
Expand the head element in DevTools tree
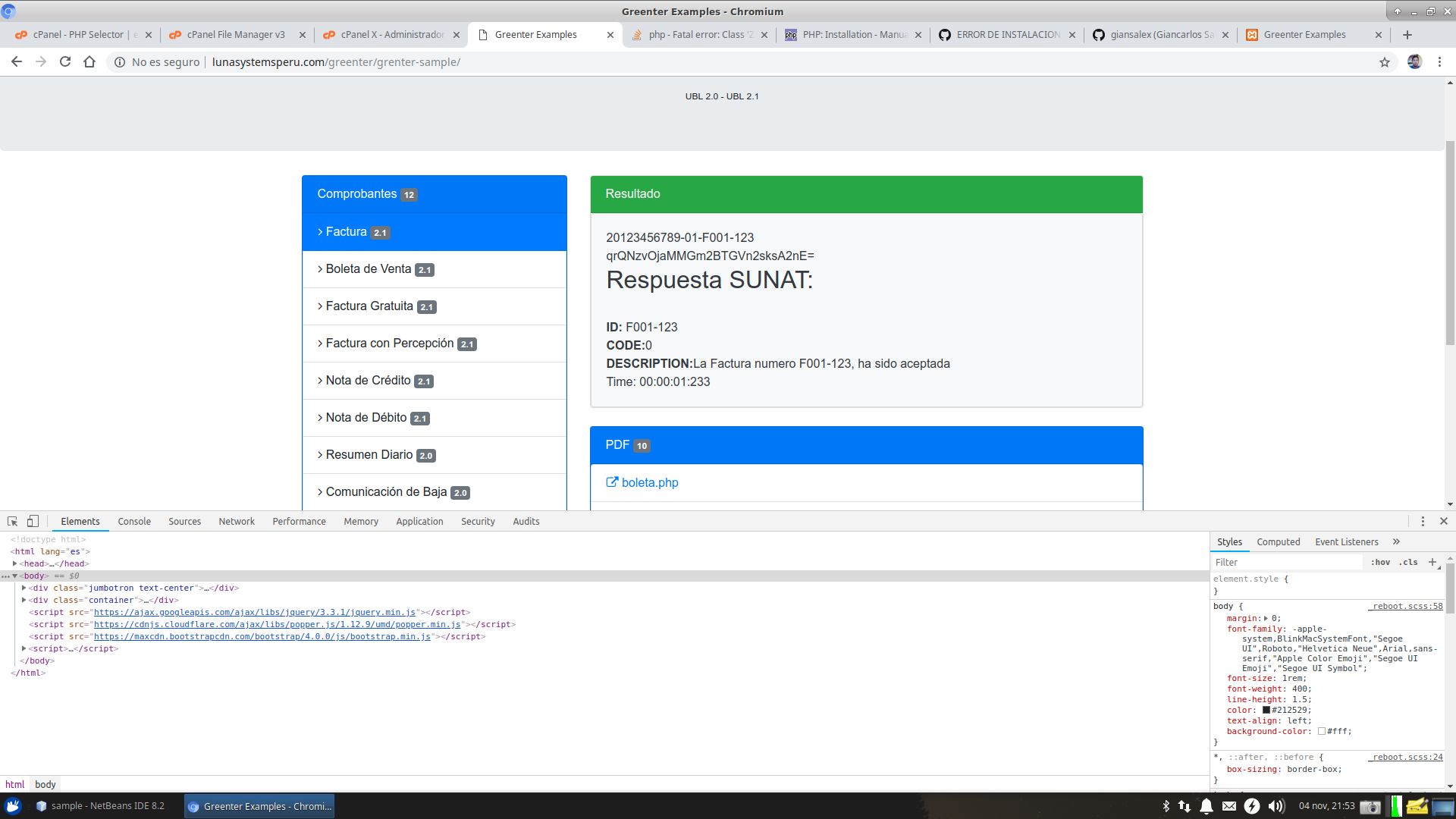tap(15, 563)
